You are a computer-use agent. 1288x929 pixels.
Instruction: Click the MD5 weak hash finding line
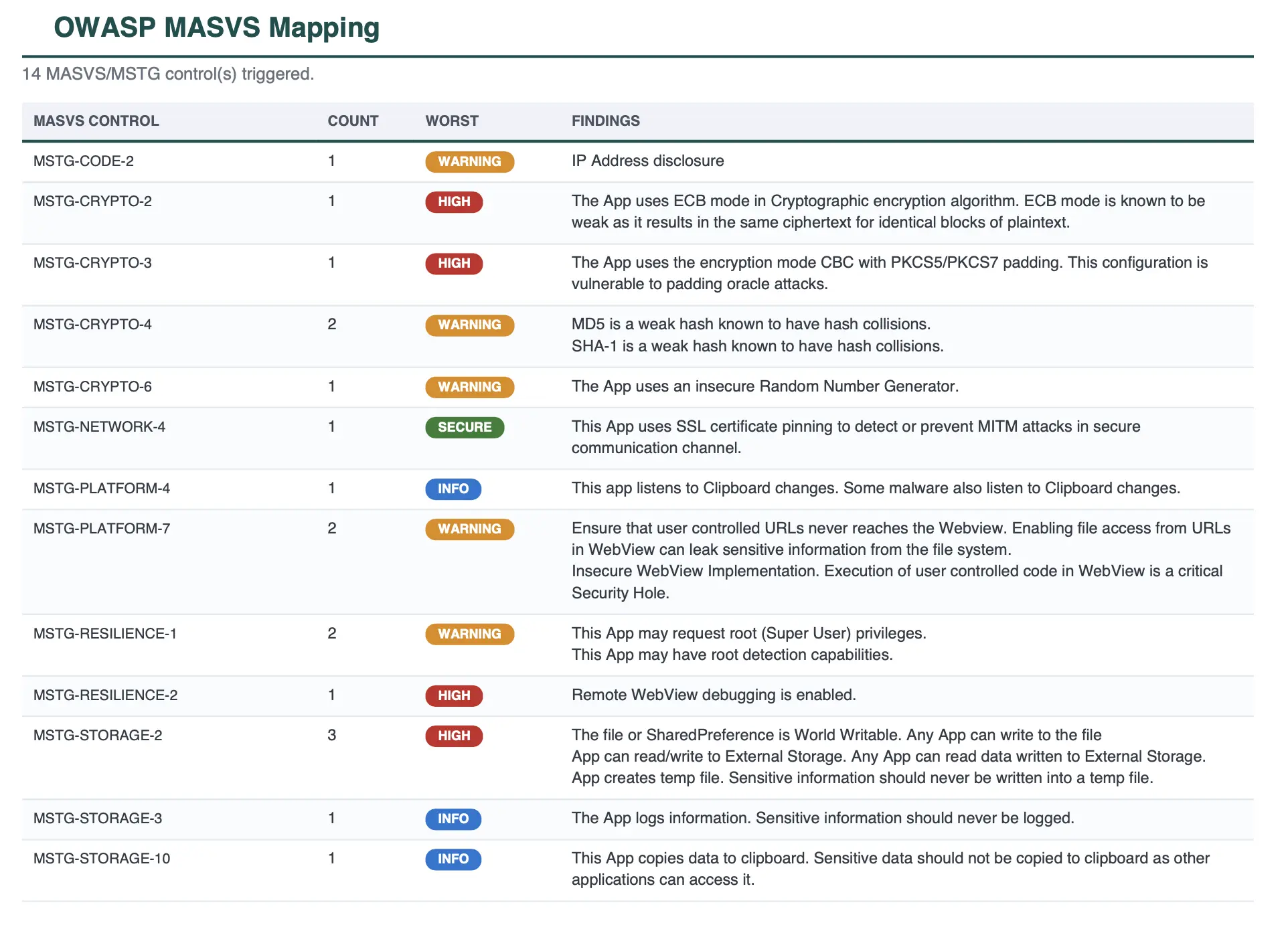coord(750,325)
